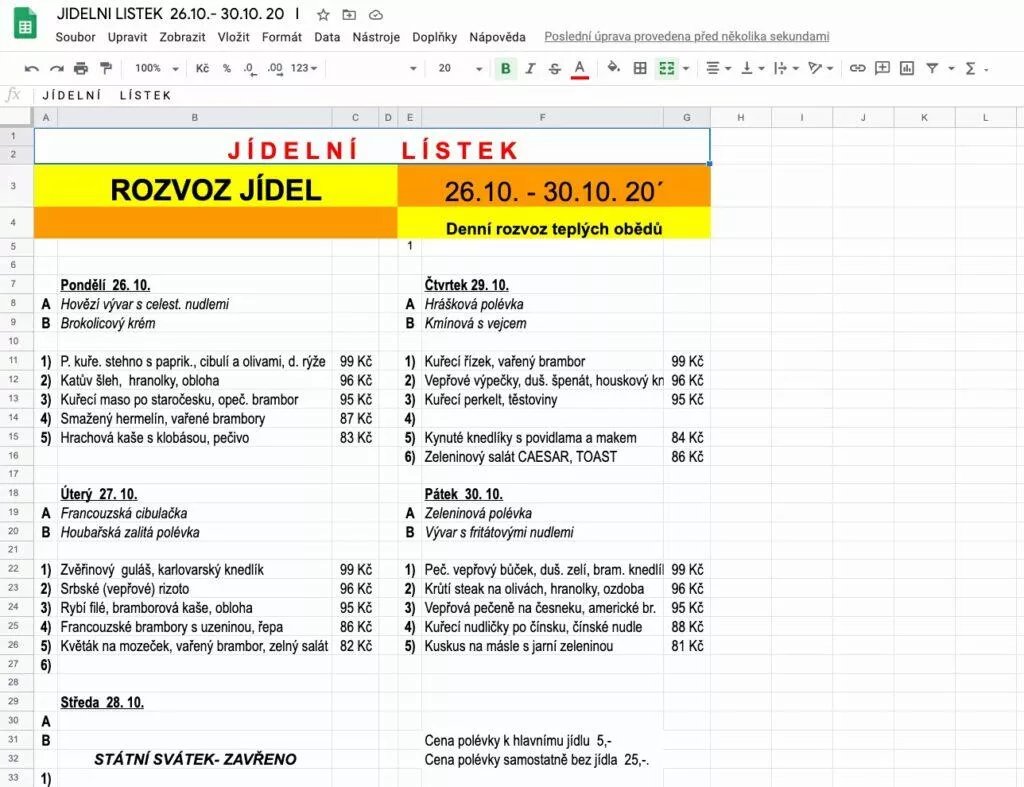Open the 100% zoom dropdown
This screenshot has height=787, width=1024.
click(x=157, y=68)
